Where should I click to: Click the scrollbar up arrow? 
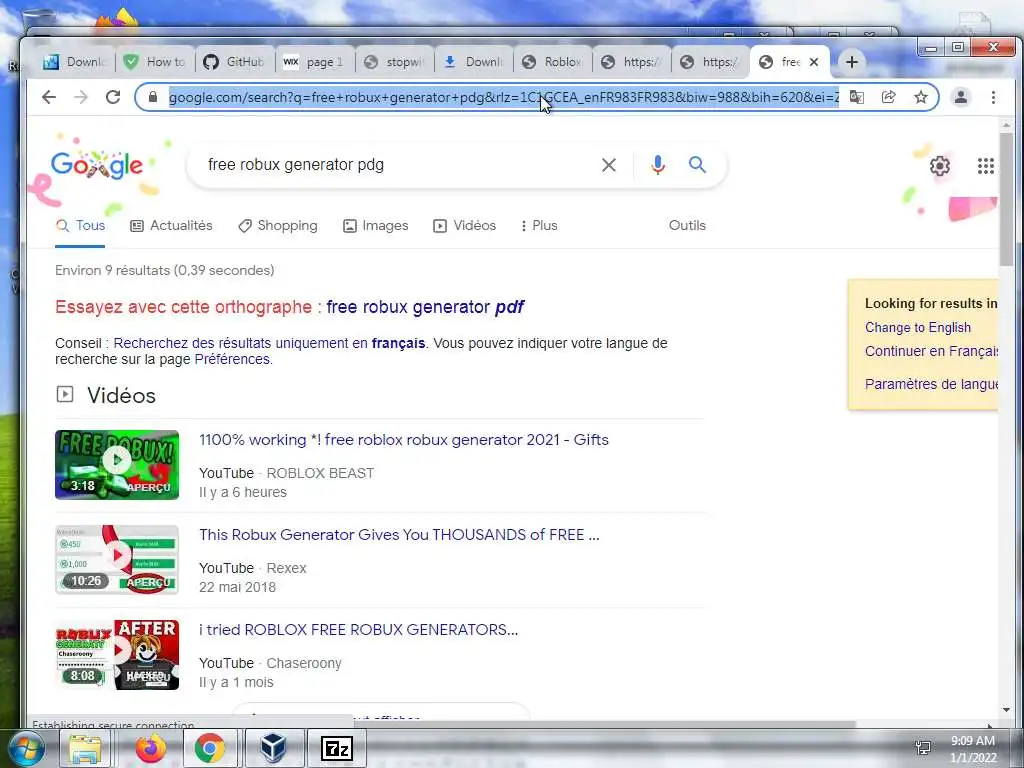(x=1006, y=125)
